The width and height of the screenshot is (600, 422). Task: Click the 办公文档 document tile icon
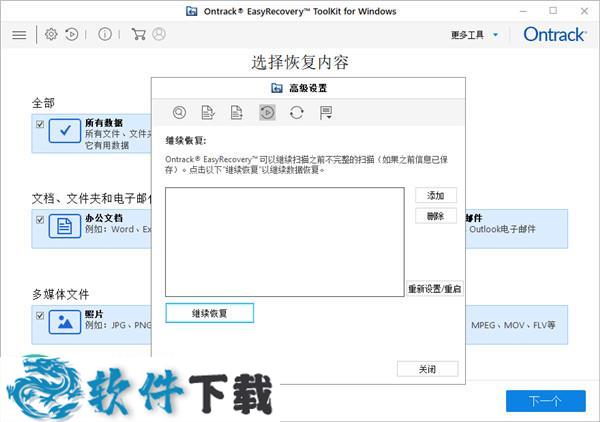tap(65, 226)
